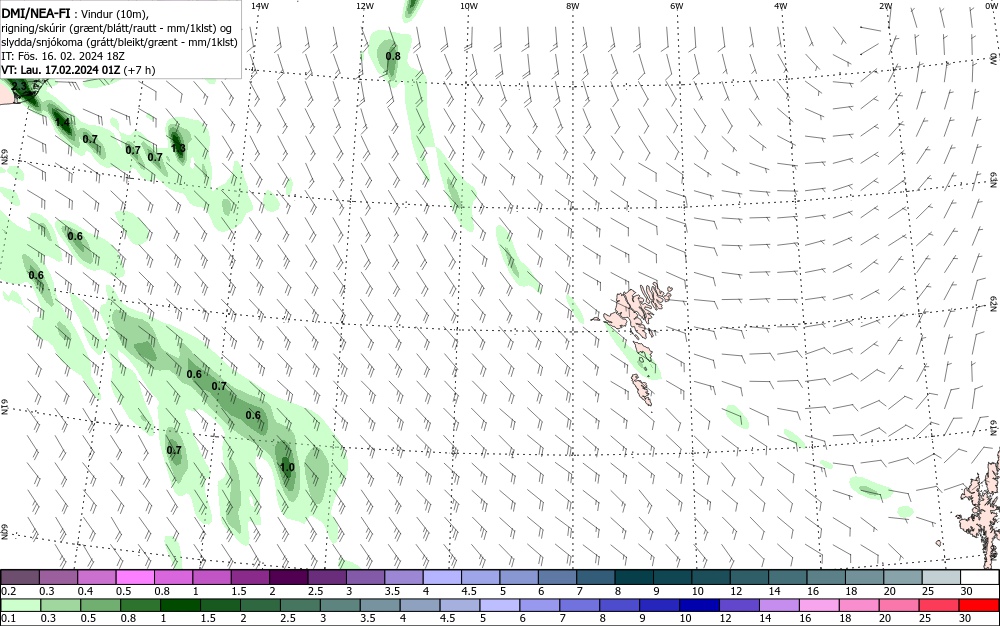Pick the deep blue 10 rain legend swatch

tap(700, 605)
